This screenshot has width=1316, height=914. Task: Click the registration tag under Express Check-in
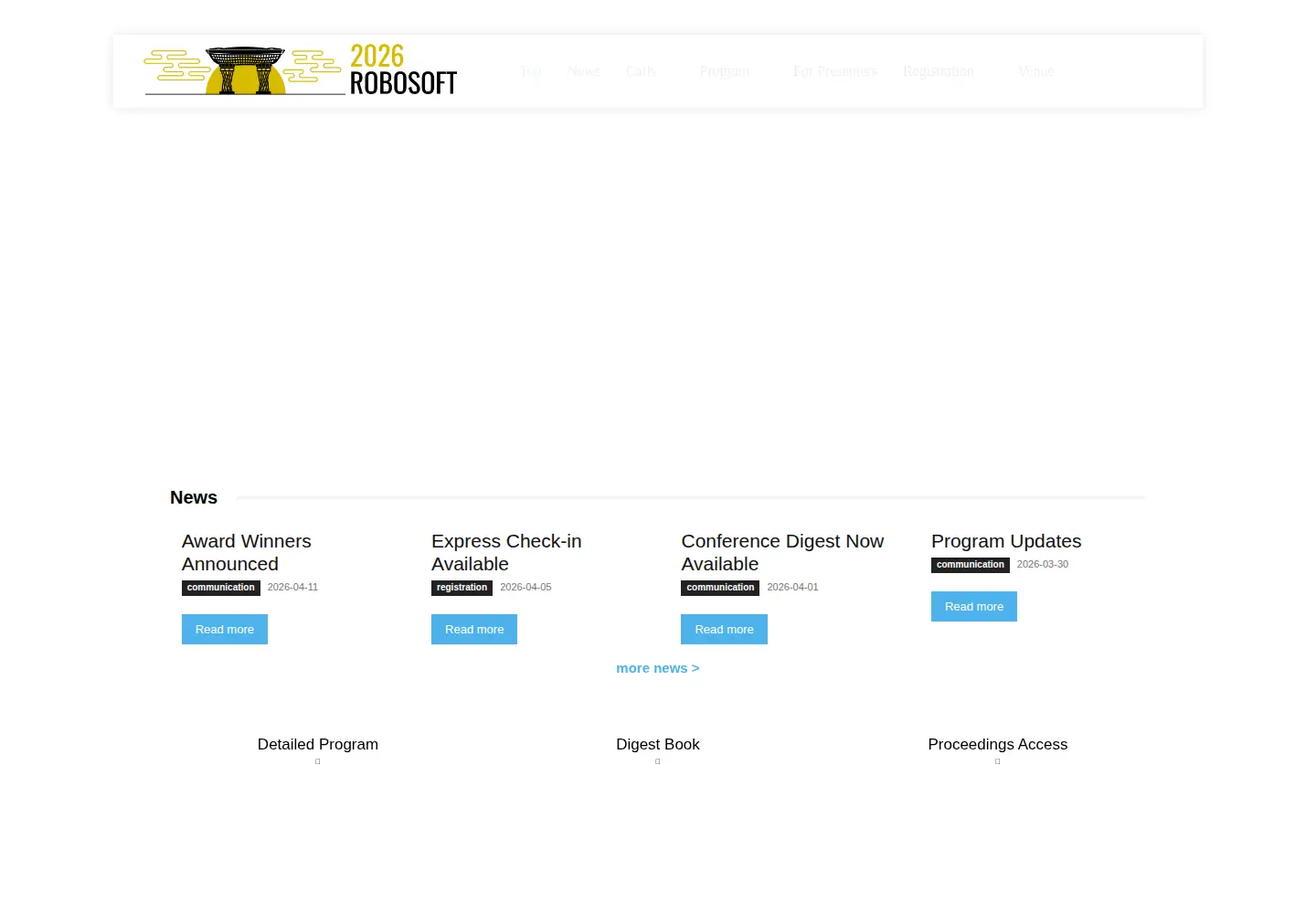point(462,588)
